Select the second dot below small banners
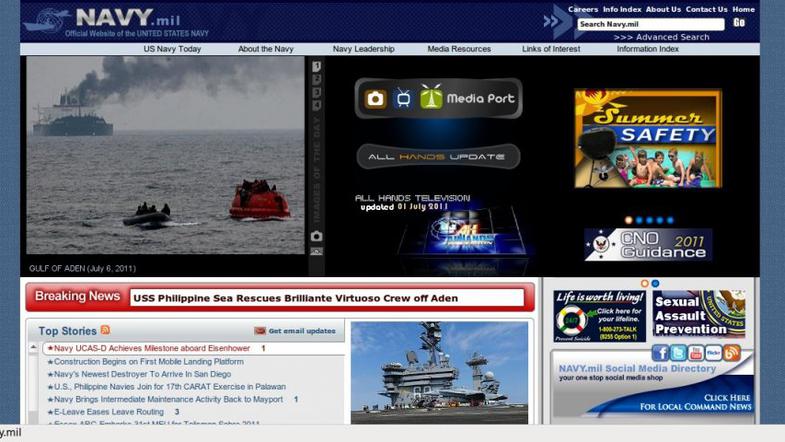This screenshot has width=785, height=442. 656,284
